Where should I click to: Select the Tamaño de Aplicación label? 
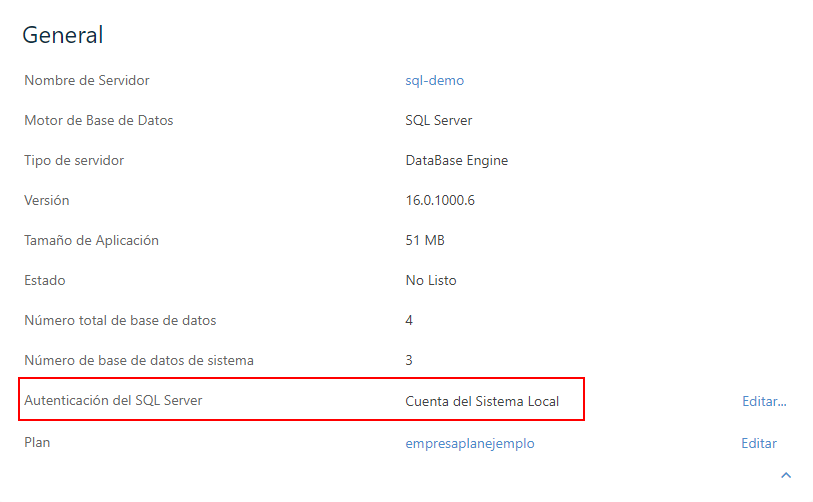(x=91, y=241)
